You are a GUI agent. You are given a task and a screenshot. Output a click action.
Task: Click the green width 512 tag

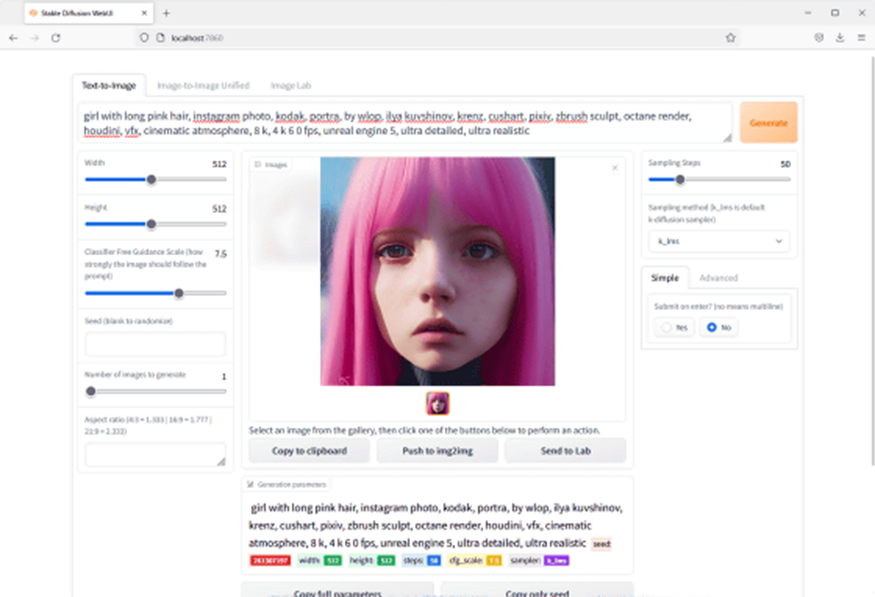[333, 560]
